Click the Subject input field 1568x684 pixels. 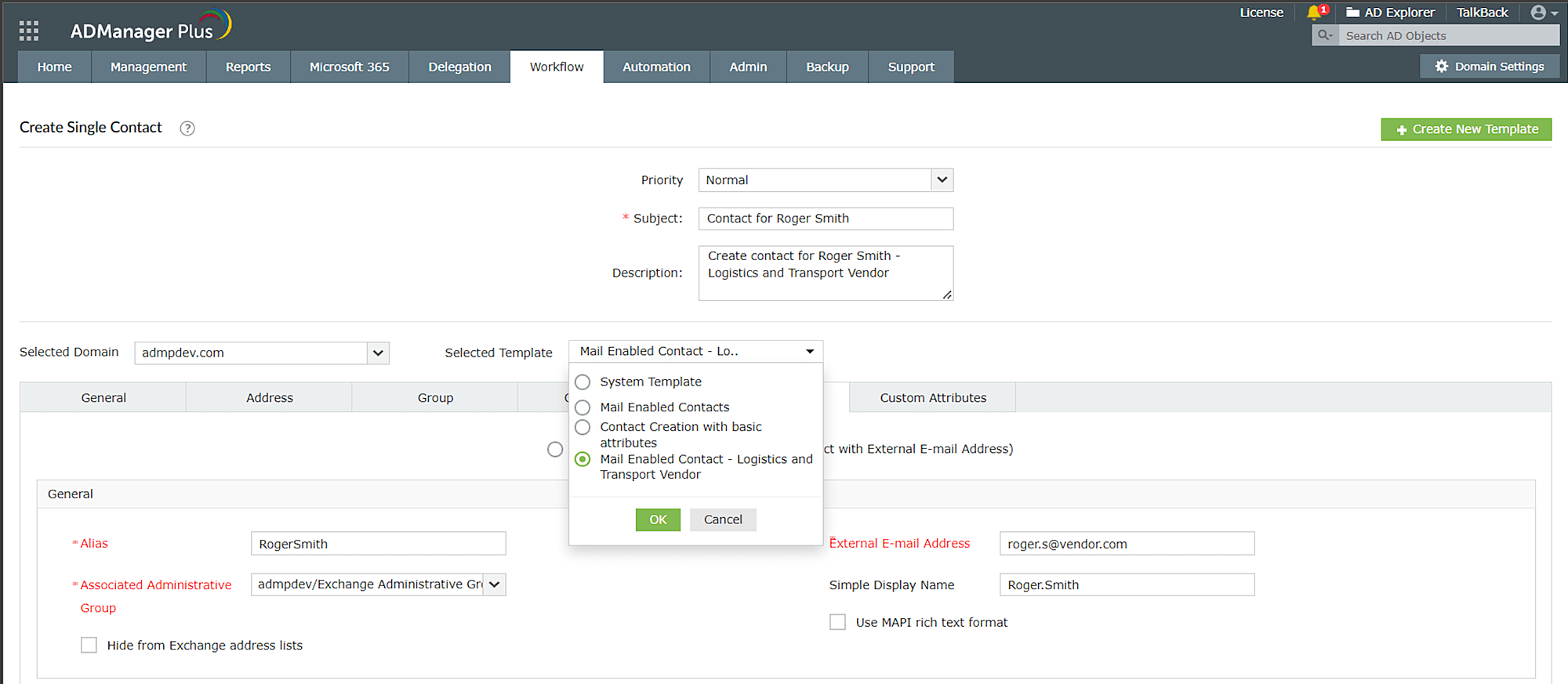pyautogui.click(x=826, y=219)
